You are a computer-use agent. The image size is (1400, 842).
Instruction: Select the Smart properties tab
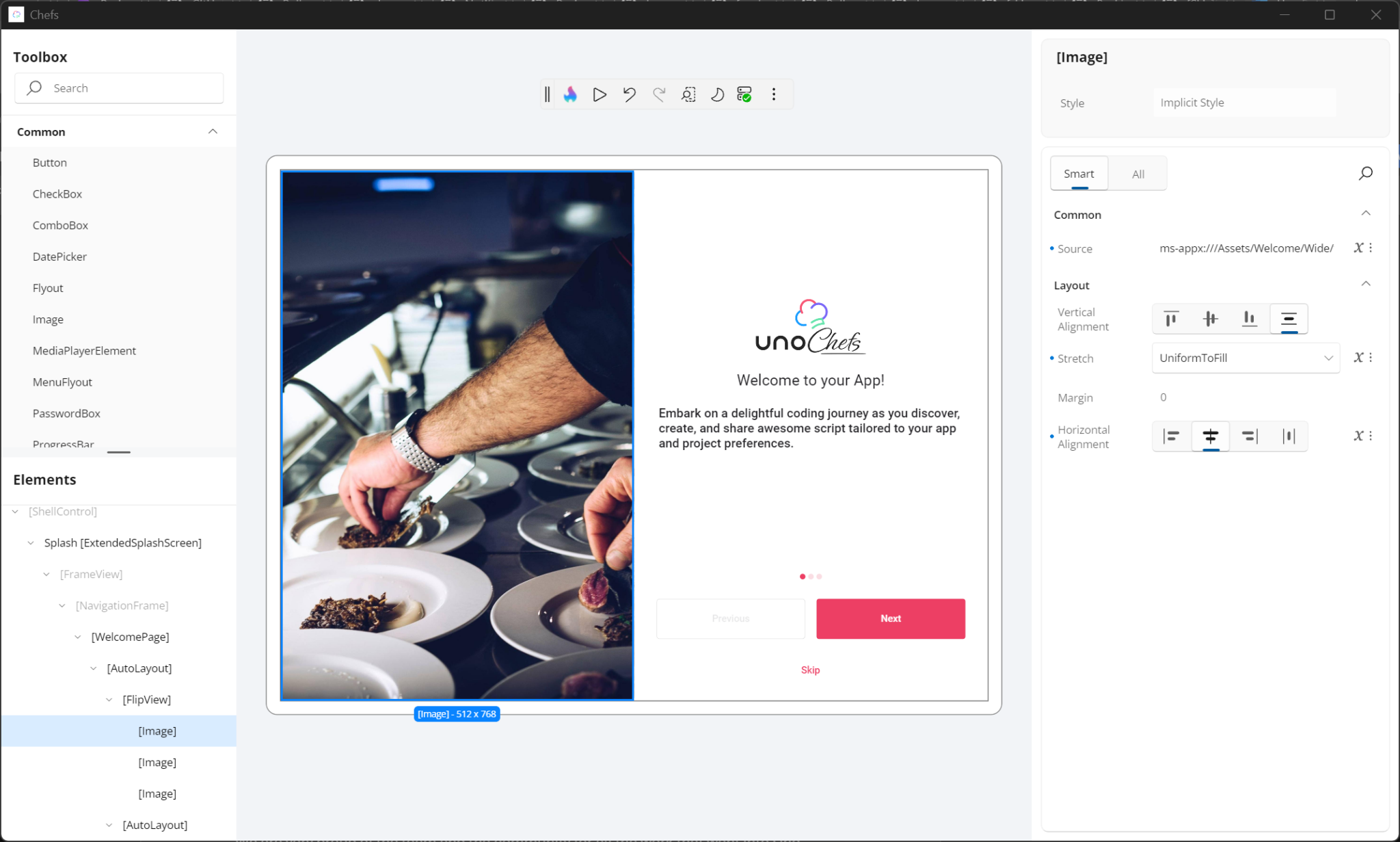(1078, 173)
